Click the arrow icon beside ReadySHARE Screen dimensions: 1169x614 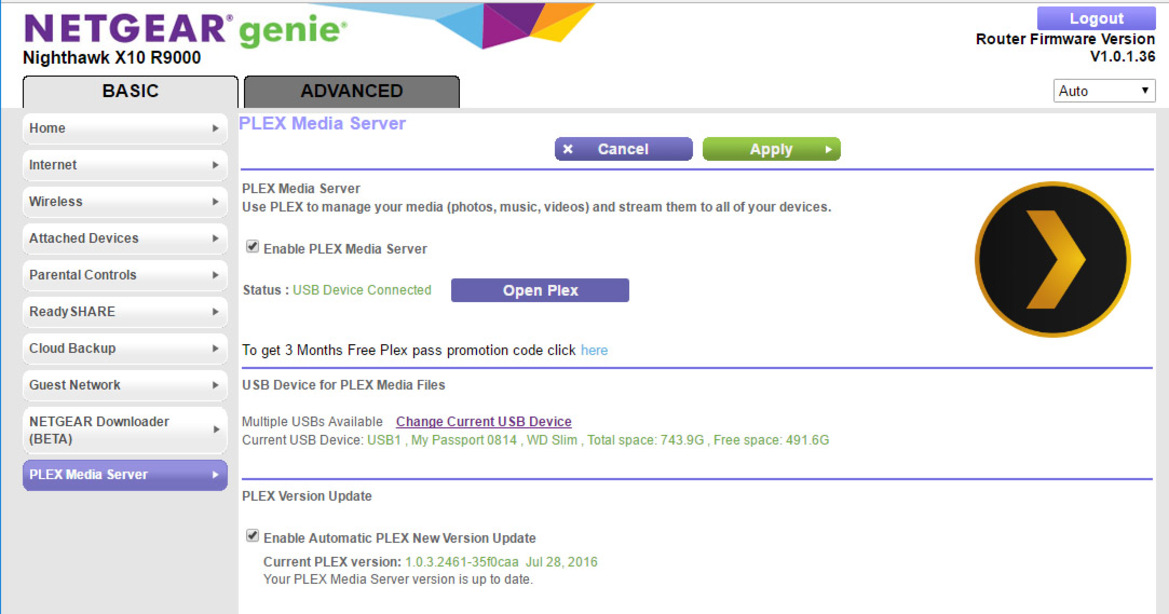tap(215, 311)
